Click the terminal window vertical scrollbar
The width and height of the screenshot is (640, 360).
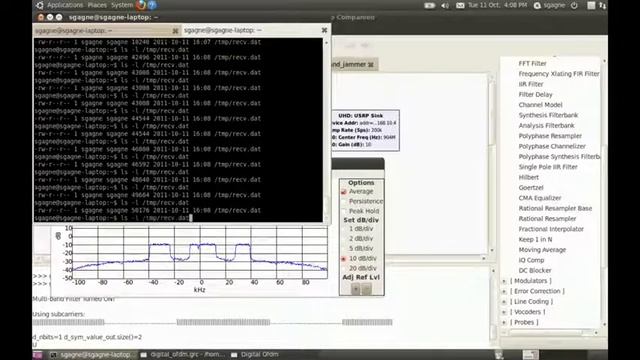pyautogui.click(x=326, y=130)
